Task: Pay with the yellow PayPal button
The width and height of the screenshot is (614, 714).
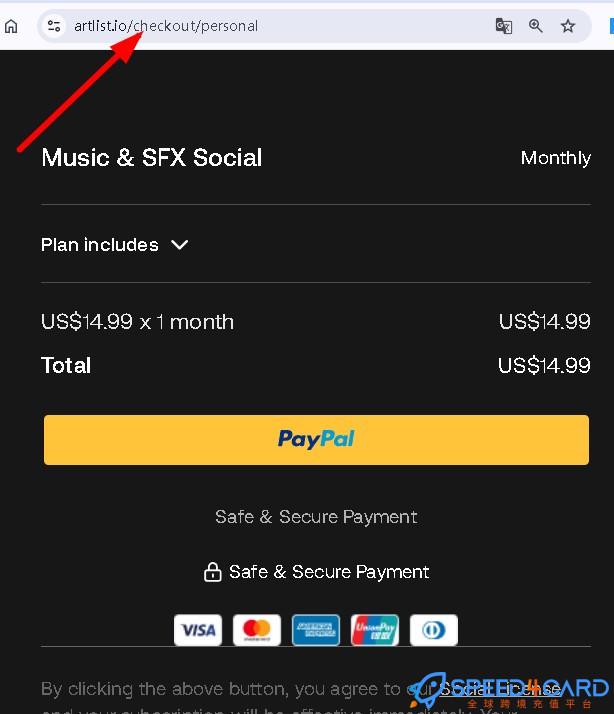Action: click(316, 440)
